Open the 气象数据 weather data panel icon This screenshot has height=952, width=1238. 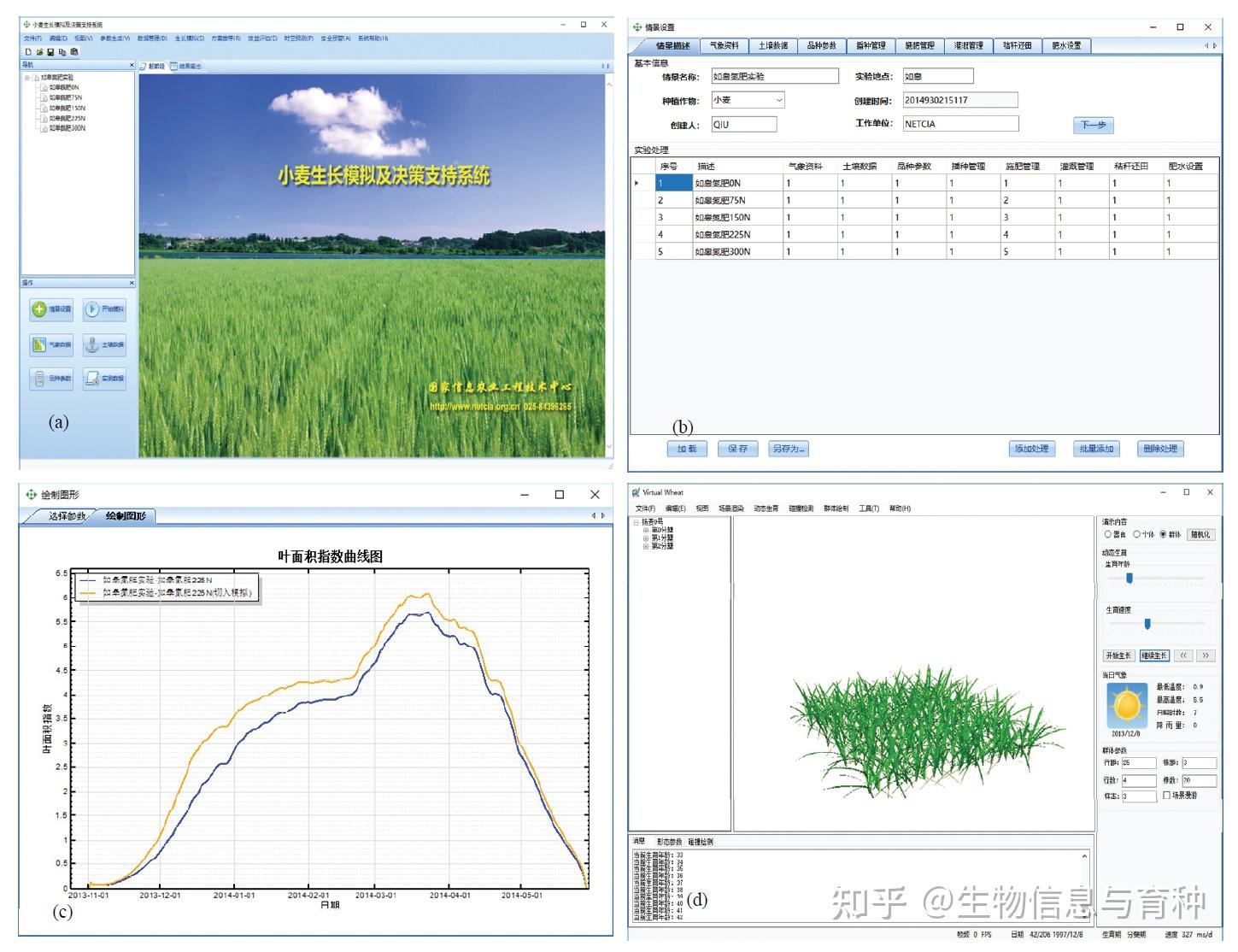(39, 344)
